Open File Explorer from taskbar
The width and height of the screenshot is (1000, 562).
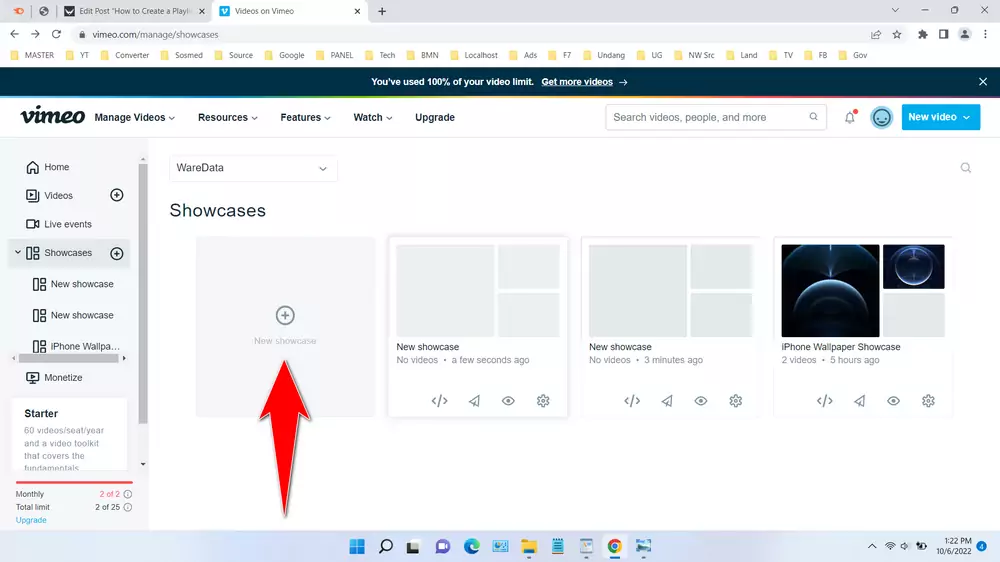click(x=529, y=547)
